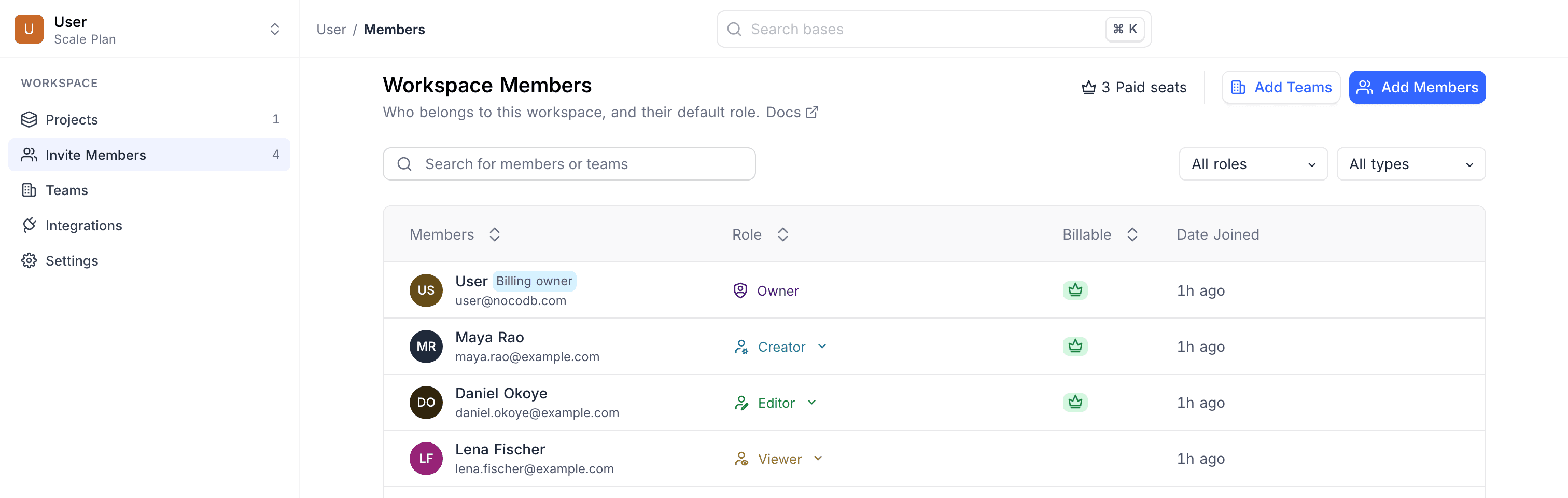Image resolution: width=1568 pixels, height=498 pixels.
Task: Click Lena Fischer's LF avatar
Action: tap(426, 459)
